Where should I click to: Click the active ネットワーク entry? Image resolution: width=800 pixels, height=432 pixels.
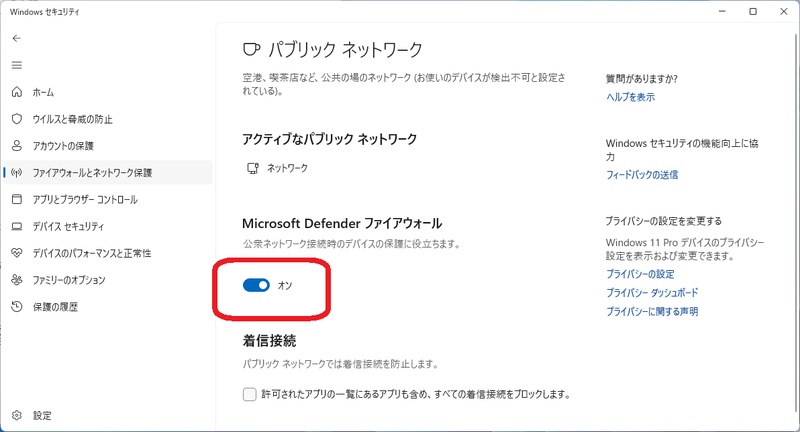coord(287,169)
